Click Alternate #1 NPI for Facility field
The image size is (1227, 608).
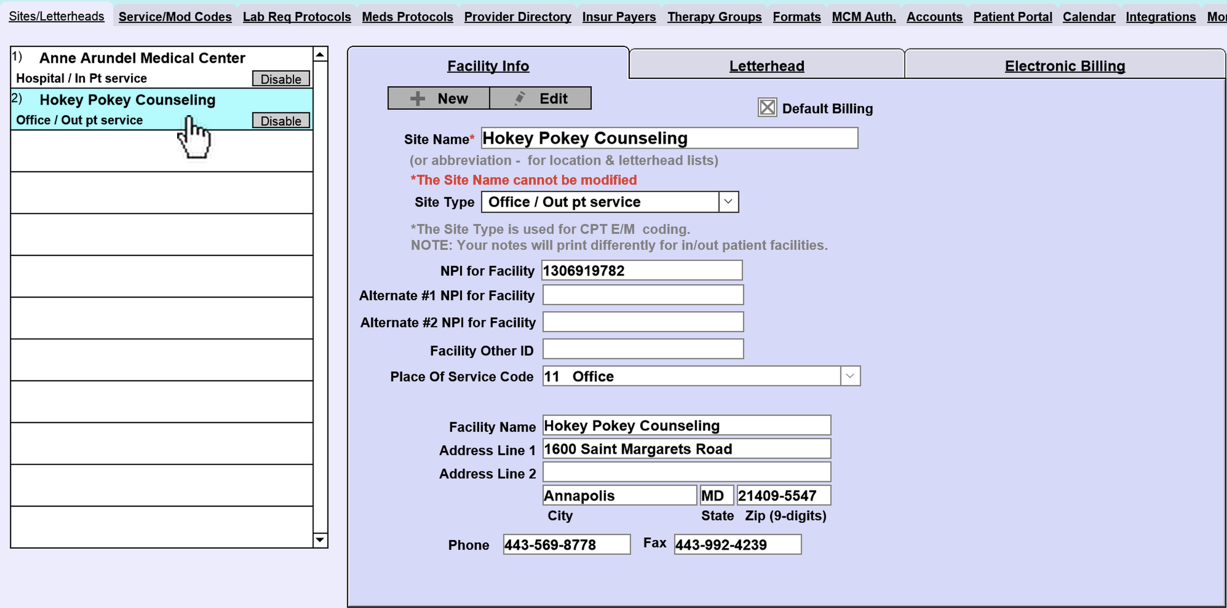pyautogui.click(x=643, y=295)
